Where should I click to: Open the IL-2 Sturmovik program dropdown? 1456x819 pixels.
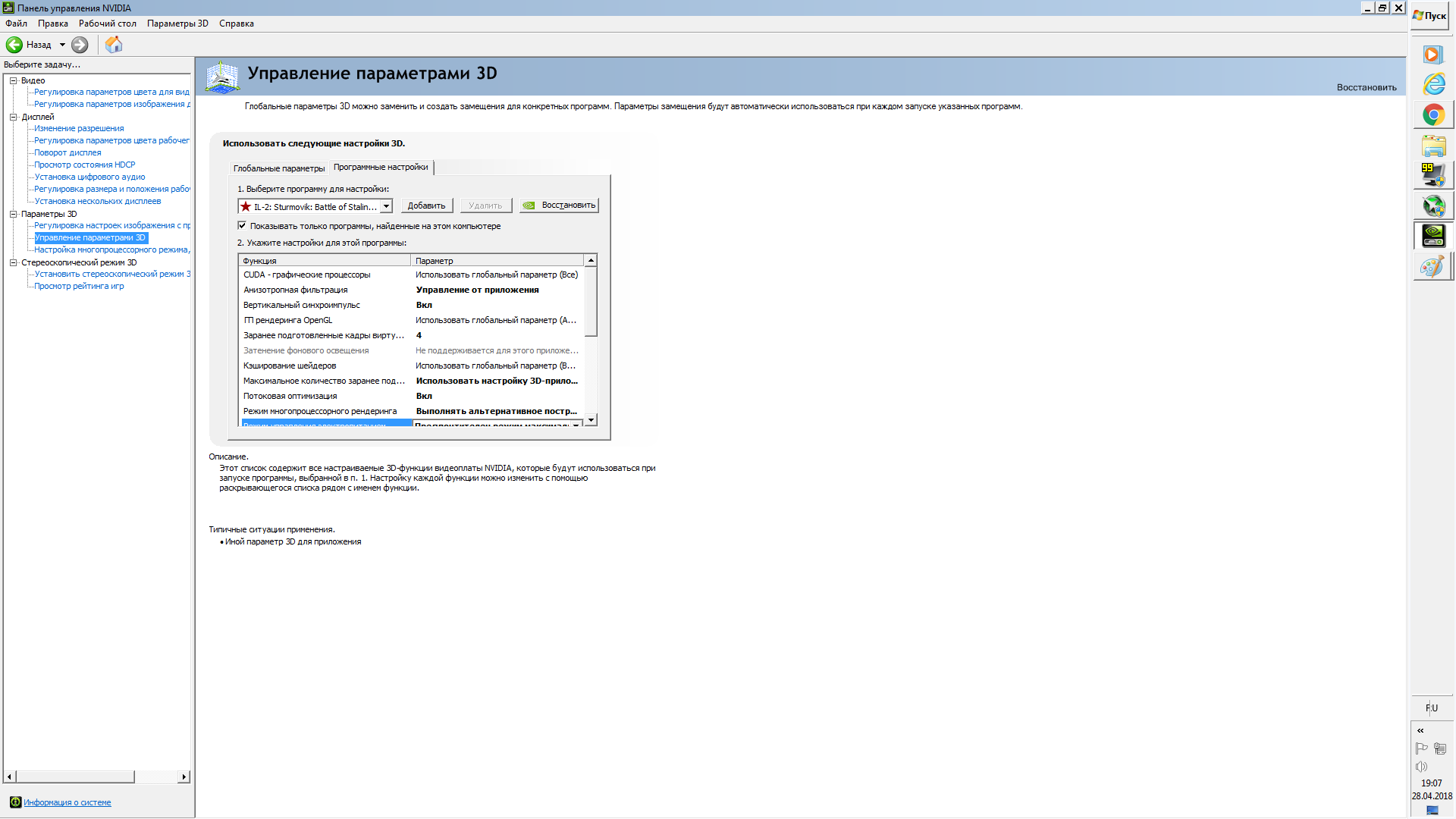386,206
